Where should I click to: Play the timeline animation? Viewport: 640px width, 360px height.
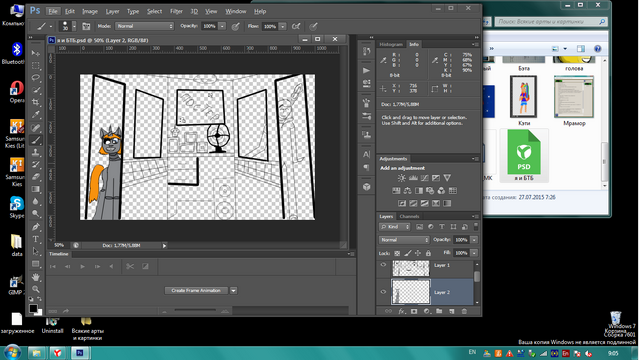(82, 267)
